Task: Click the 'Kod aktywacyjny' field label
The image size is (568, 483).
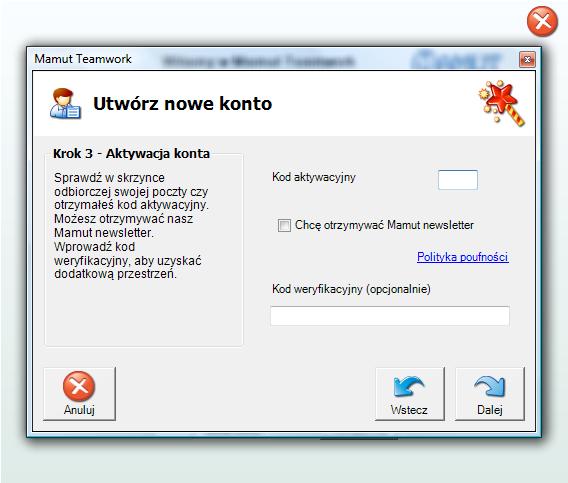Action: pyautogui.click(x=314, y=177)
